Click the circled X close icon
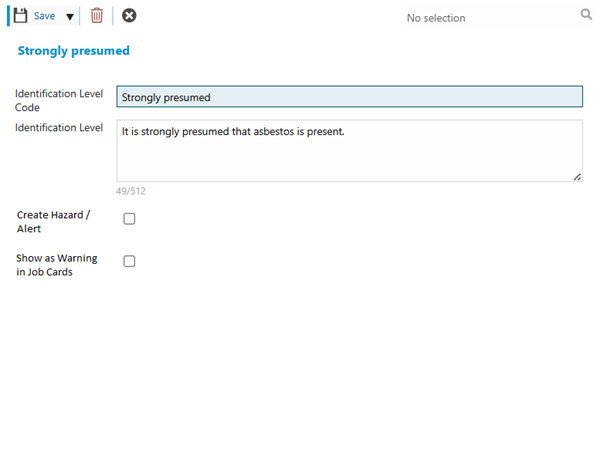Viewport: 600px width, 456px height. click(129, 16)
